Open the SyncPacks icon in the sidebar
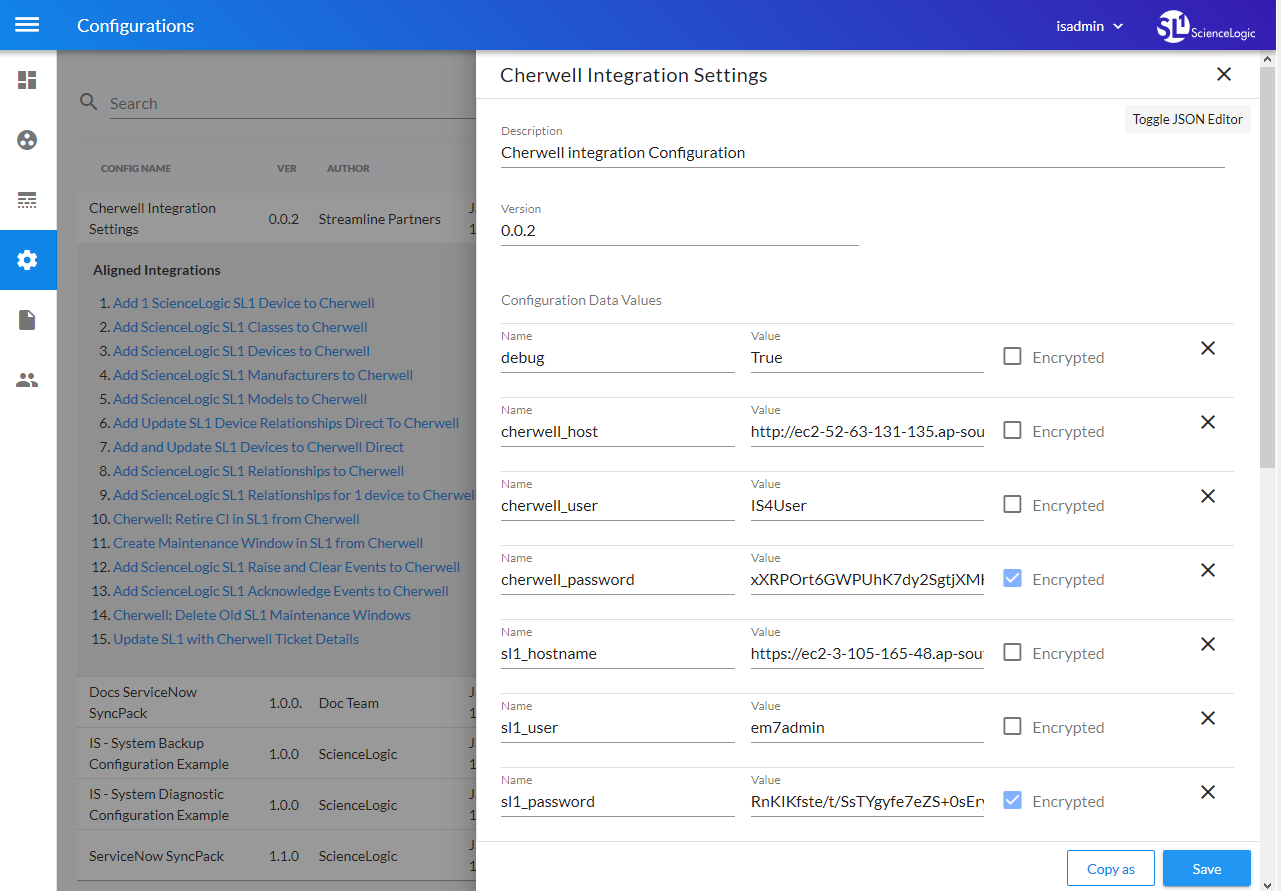 pos(27,140)
